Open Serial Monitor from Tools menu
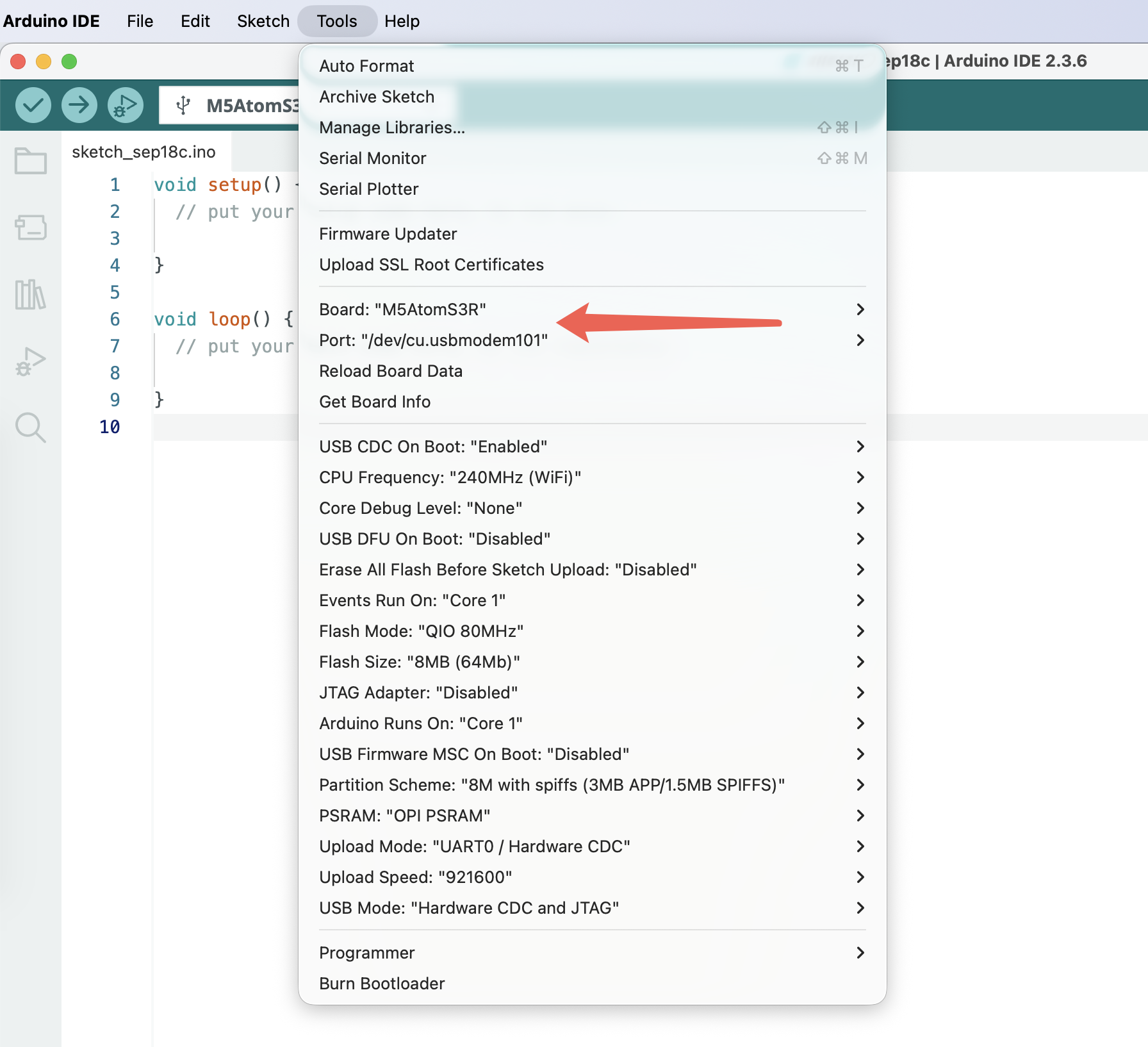This screenshot has width=1148, height=1047. pos(593,158)
